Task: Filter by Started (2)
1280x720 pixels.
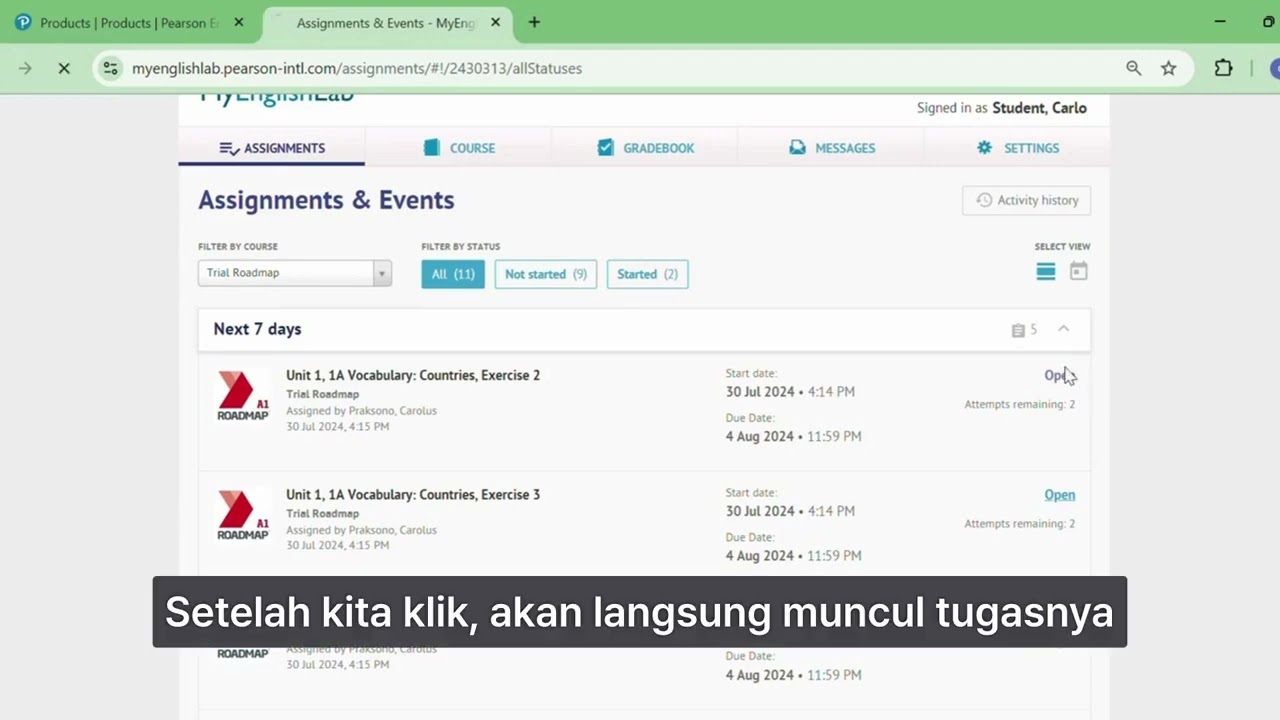Action: 647,274
